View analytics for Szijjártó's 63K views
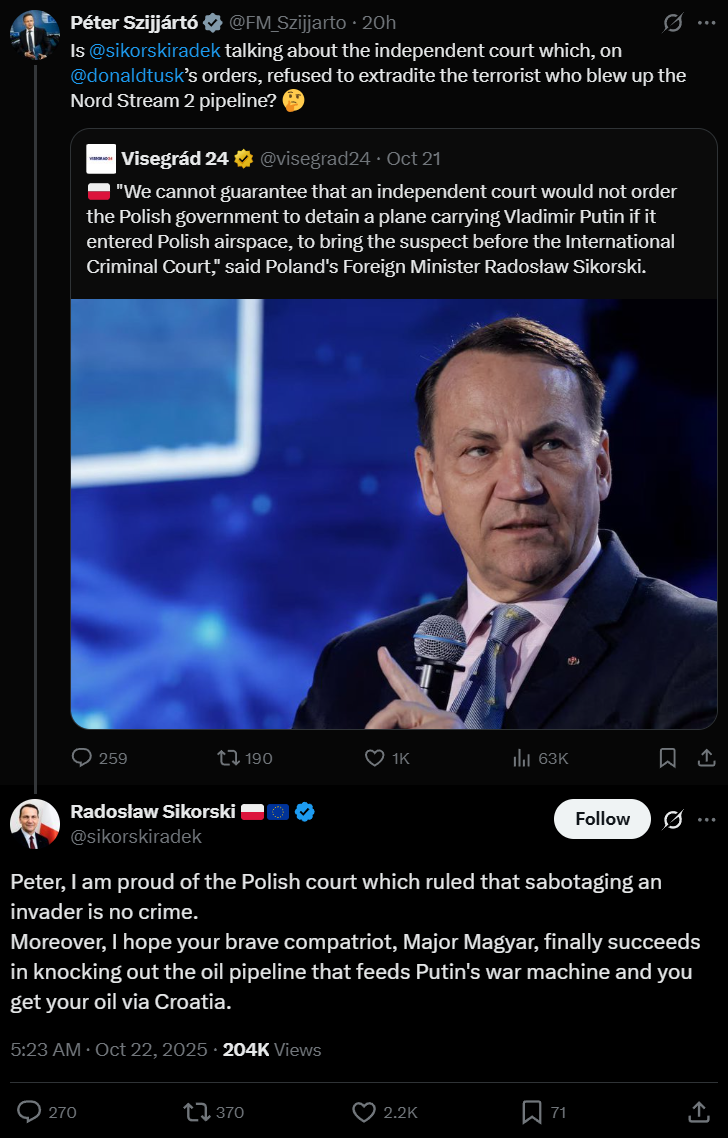Image resolution: width=728 pixels, height=1138 pixels. [x=522, y=758]
